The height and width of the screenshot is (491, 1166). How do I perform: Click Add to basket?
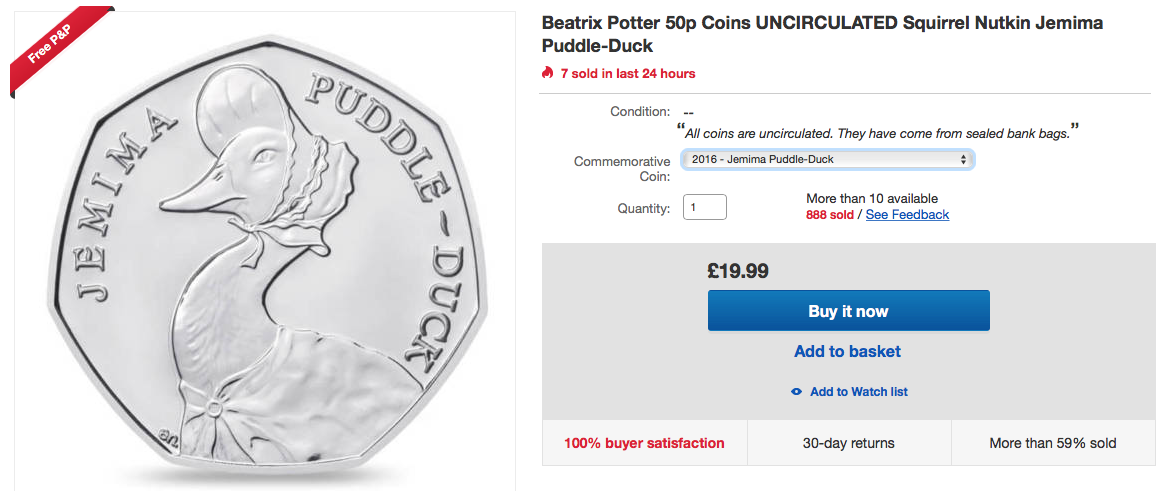point(847,351)
